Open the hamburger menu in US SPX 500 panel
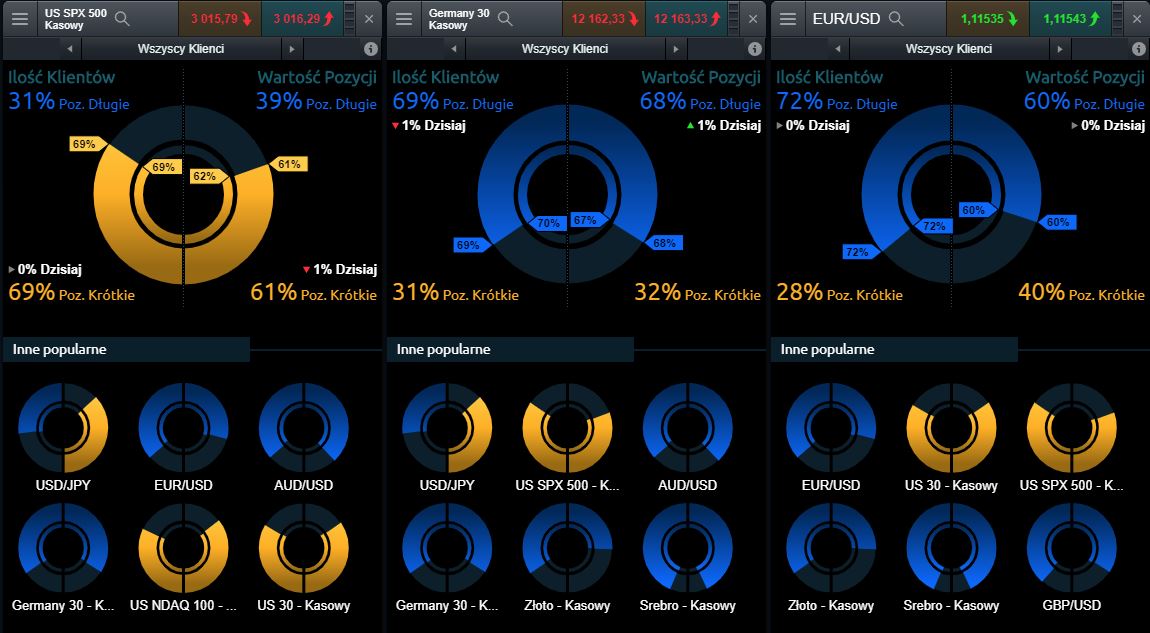This screenshot has height=633, width=1150. 20,19
